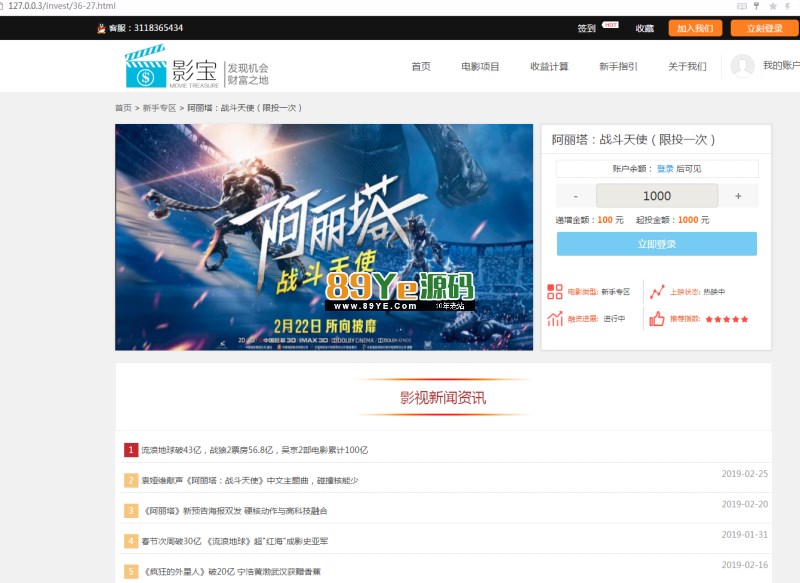800x583 pixels.
Task: Click the 新手专区 value beside 电影类型
Action: (615, 292)
